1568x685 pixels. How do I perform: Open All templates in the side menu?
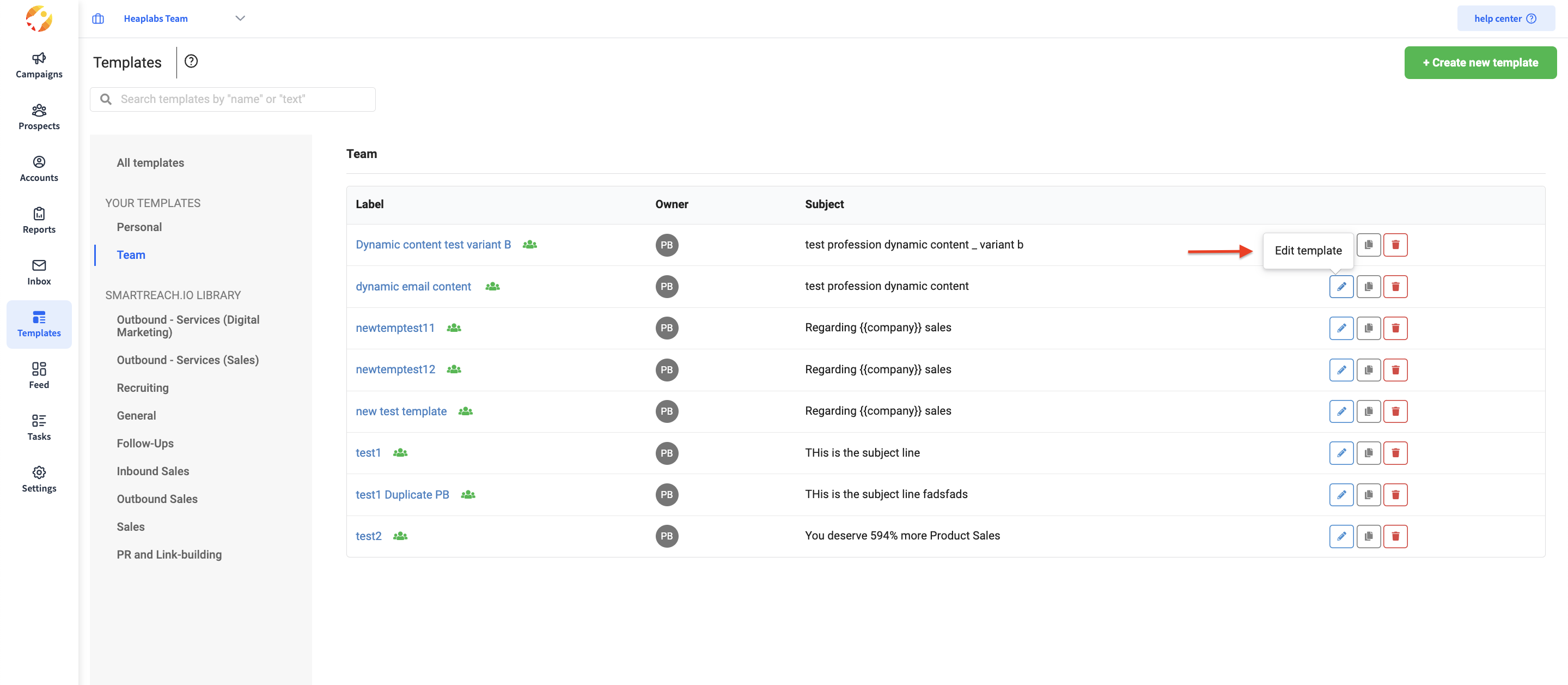click(x=150, y=162)
